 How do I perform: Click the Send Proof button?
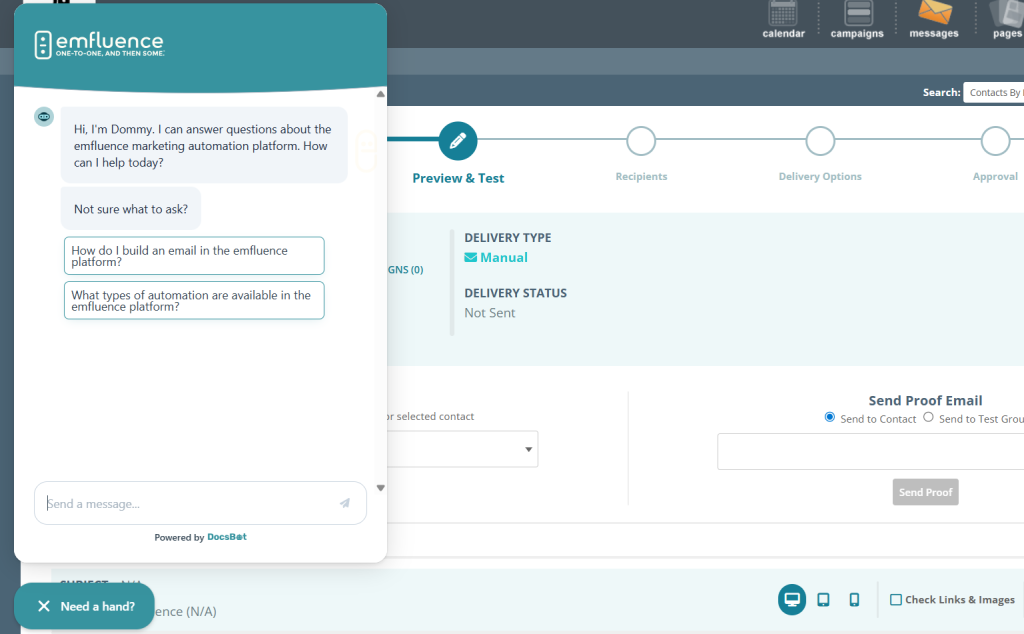(925, 492)
